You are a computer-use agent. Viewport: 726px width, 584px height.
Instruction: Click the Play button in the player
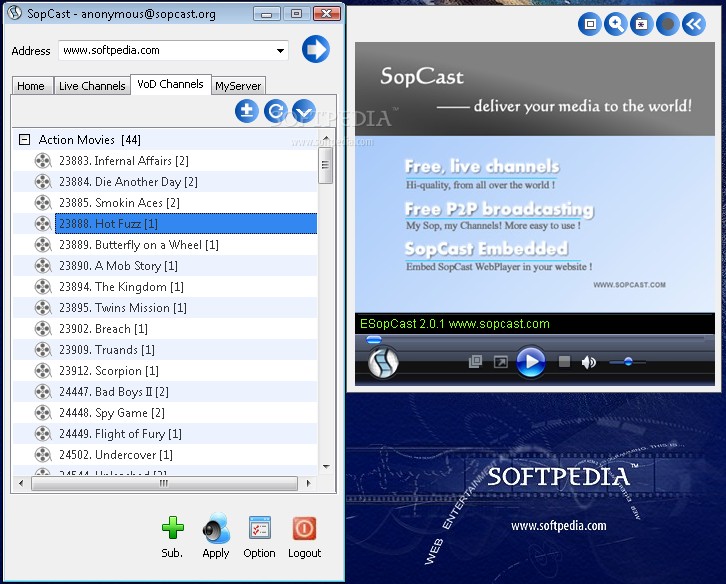click(x=531, y=362)
